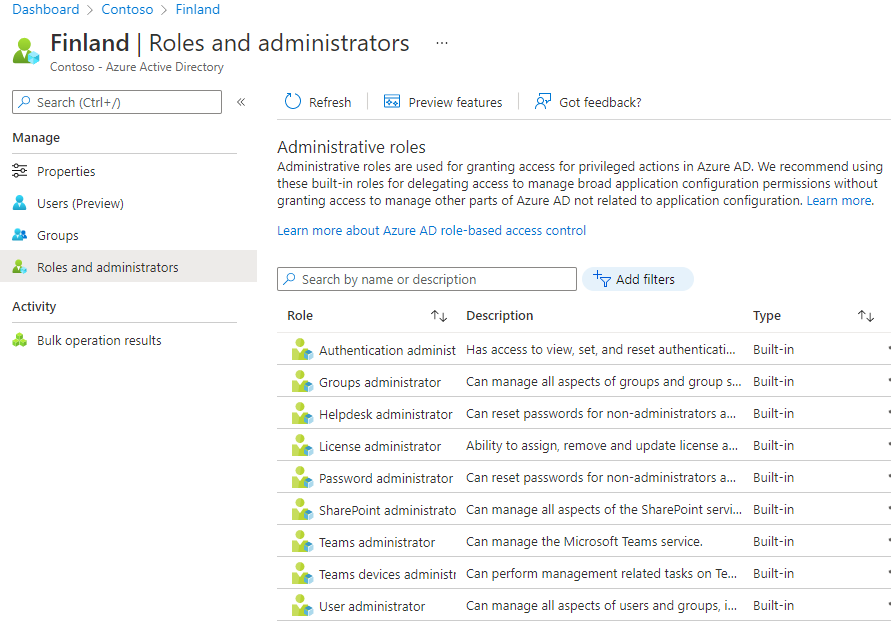This screenshot has height=644, width=891.
Task: Open the ellipsis more options menu
Action: point(442,43)
